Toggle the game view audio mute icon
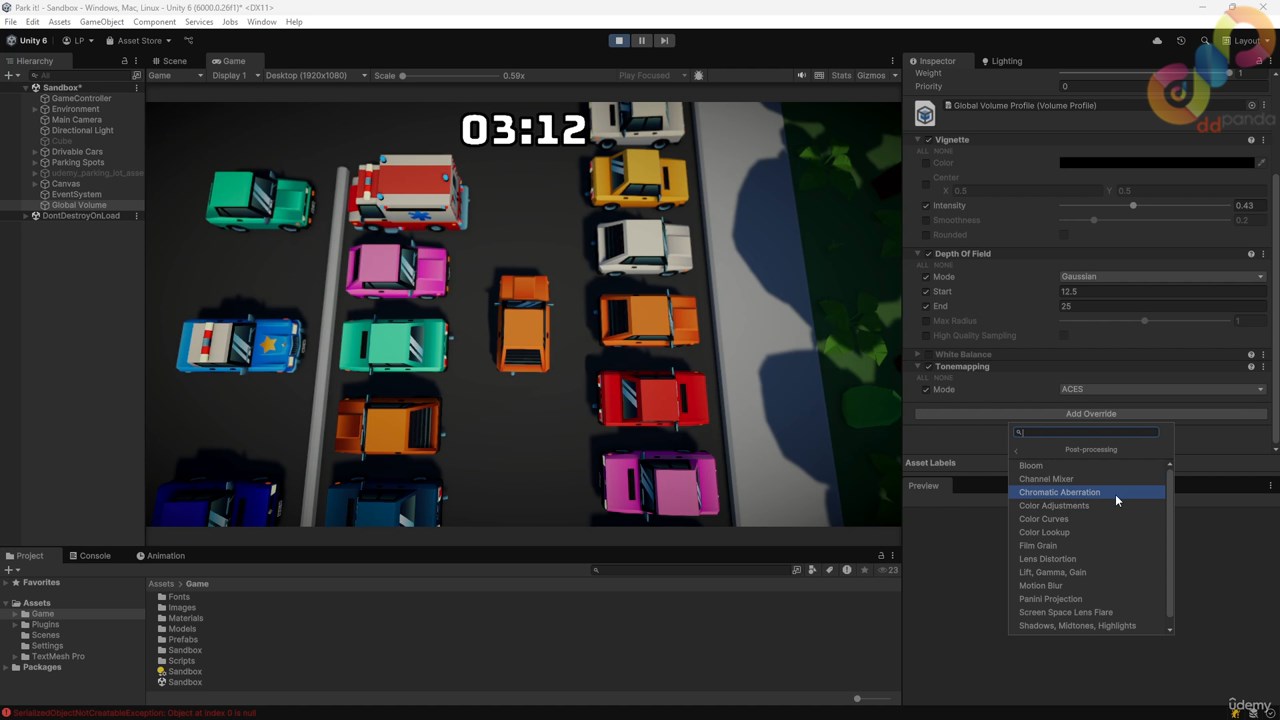Viewport: 1280px width, 720px height. [x=801, y=76]
